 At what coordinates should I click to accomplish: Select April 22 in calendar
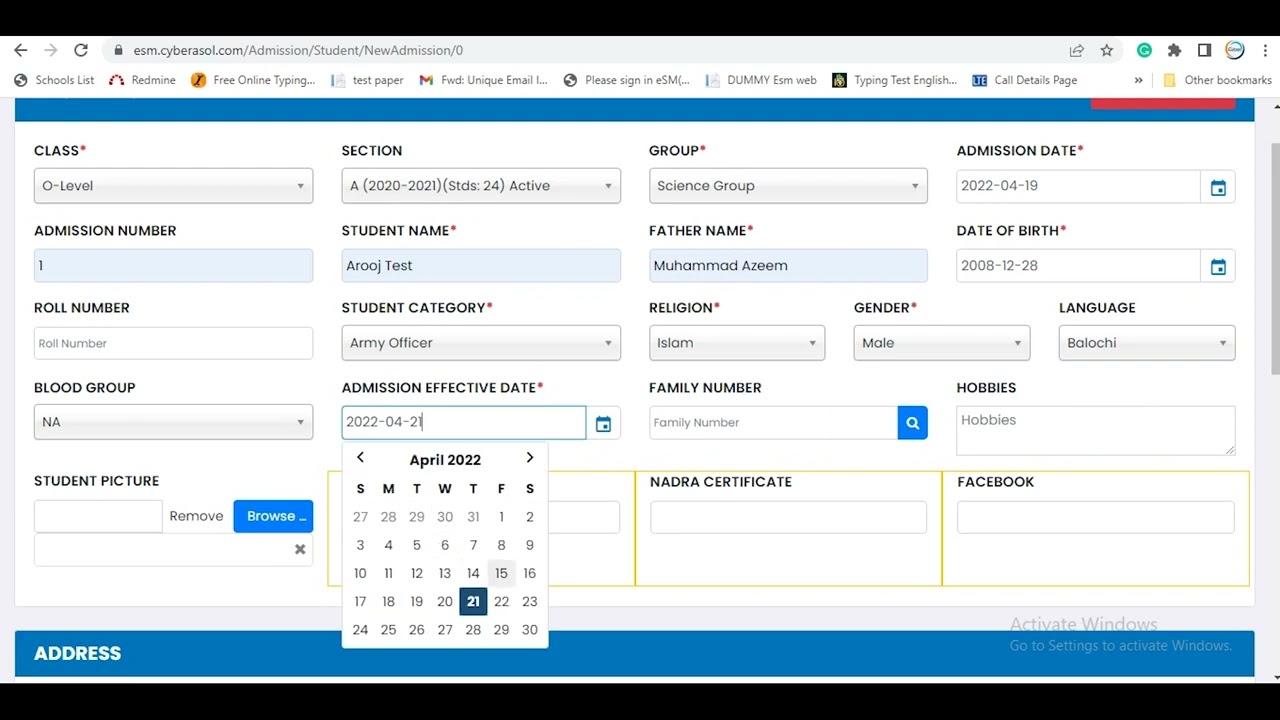coord(501,601)
